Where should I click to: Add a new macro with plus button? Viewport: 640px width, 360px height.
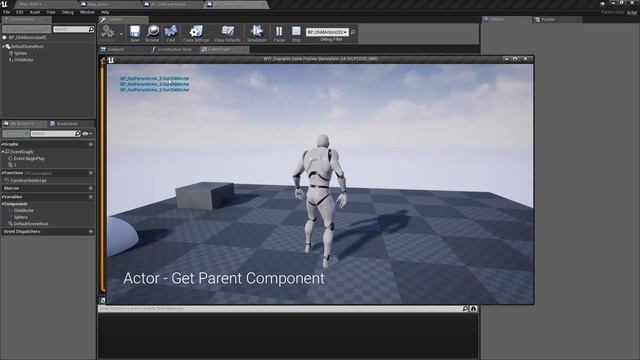pos(91,188)
